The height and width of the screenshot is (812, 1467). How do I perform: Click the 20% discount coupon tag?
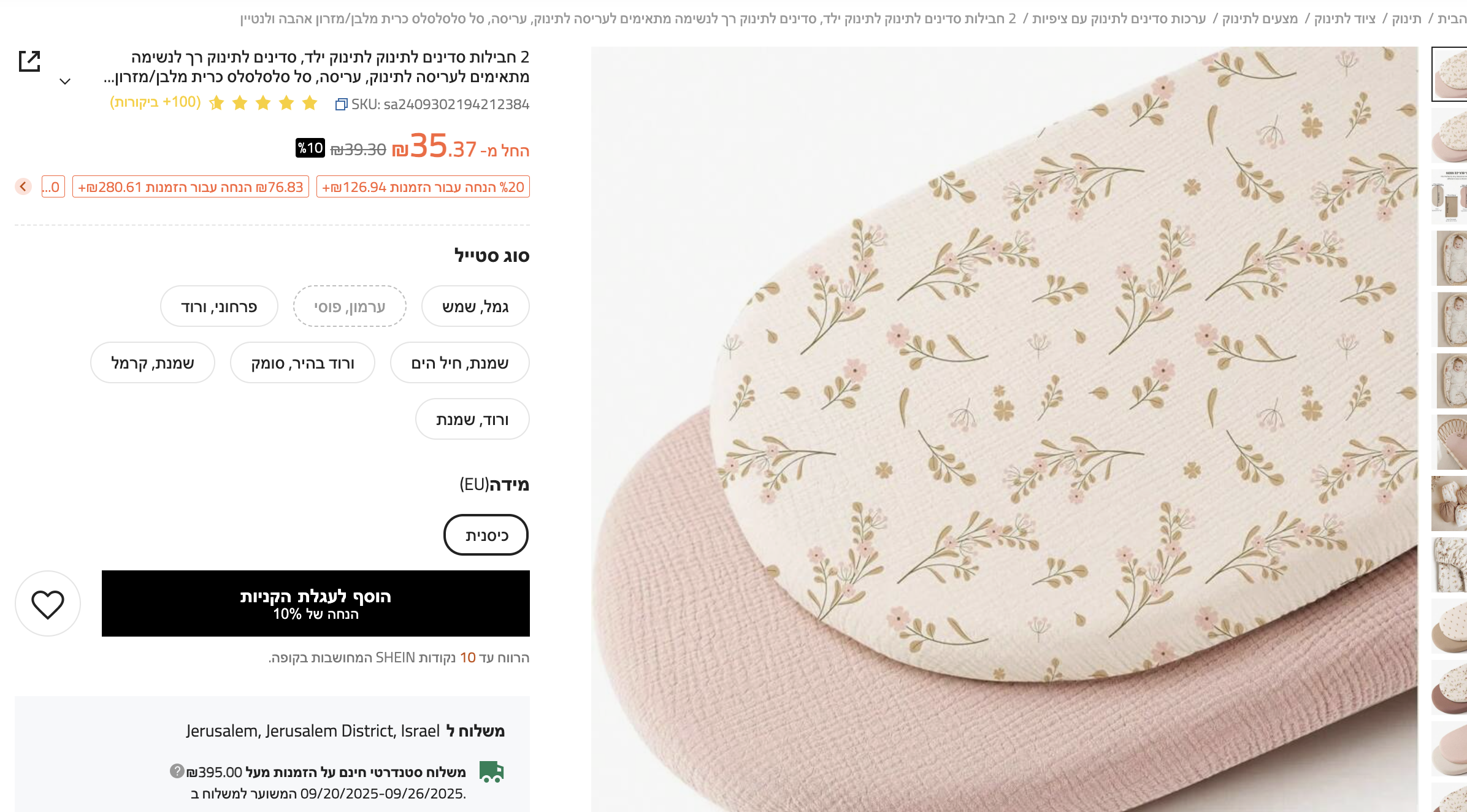click(x=423, y=187)
